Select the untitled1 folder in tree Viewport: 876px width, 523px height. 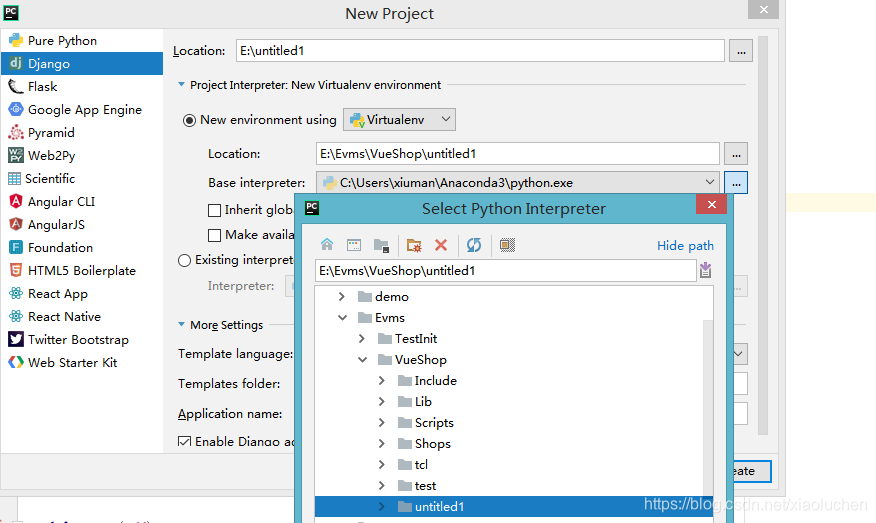(513, 507)
